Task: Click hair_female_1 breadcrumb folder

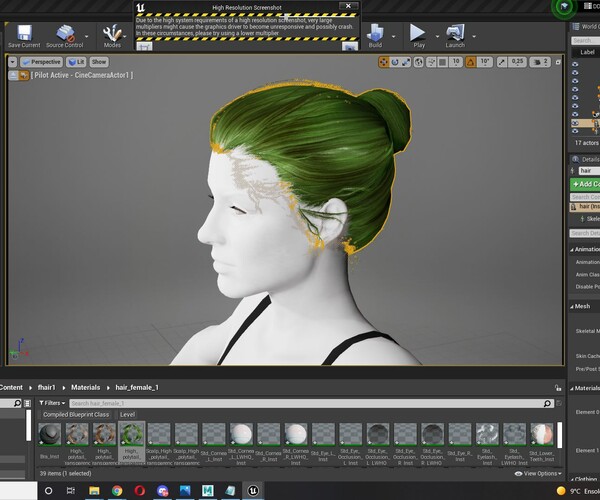Action: click(137, 388)
